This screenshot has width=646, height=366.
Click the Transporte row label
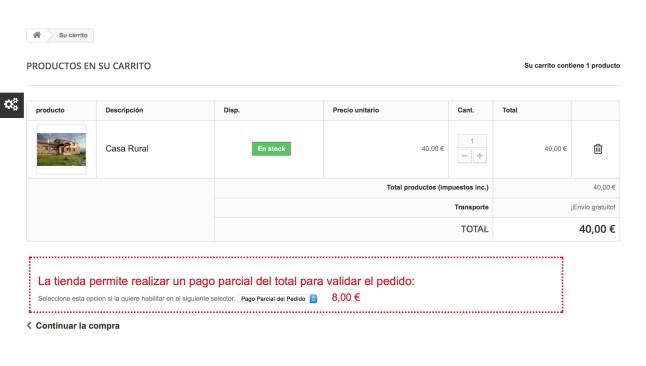click(472, 207)
